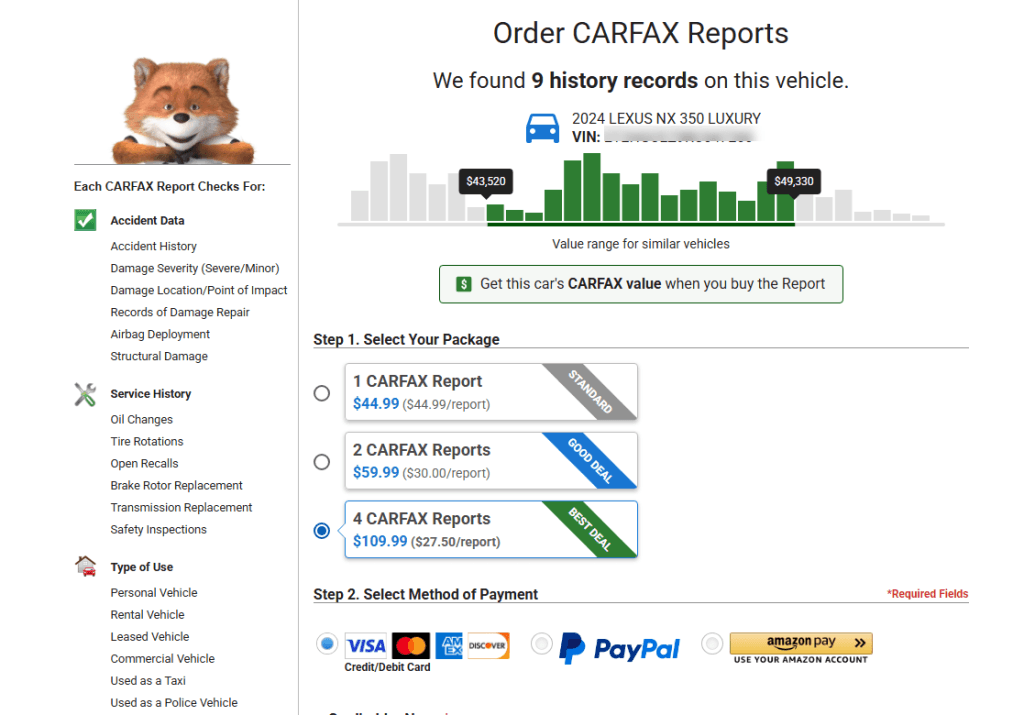Click the Open Recalls item
This screenshot has height=715, width=1024.
[144, 464]
